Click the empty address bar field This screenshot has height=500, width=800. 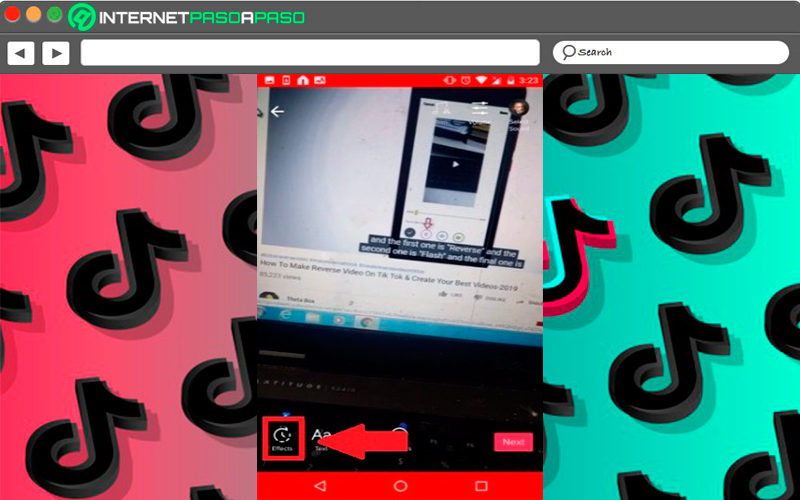310,53
